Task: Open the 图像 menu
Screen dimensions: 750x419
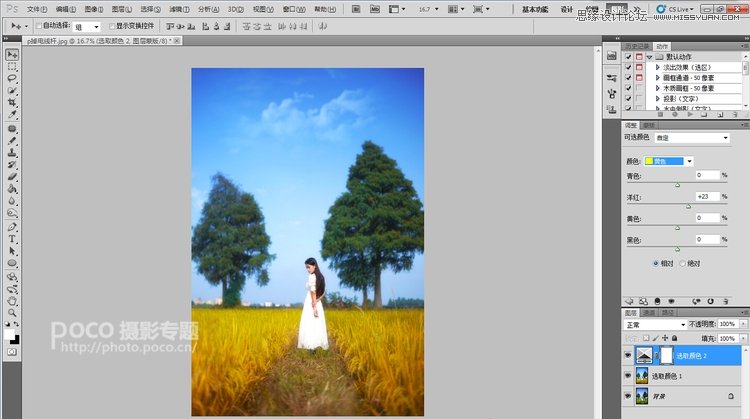Action: coord(94,9)
